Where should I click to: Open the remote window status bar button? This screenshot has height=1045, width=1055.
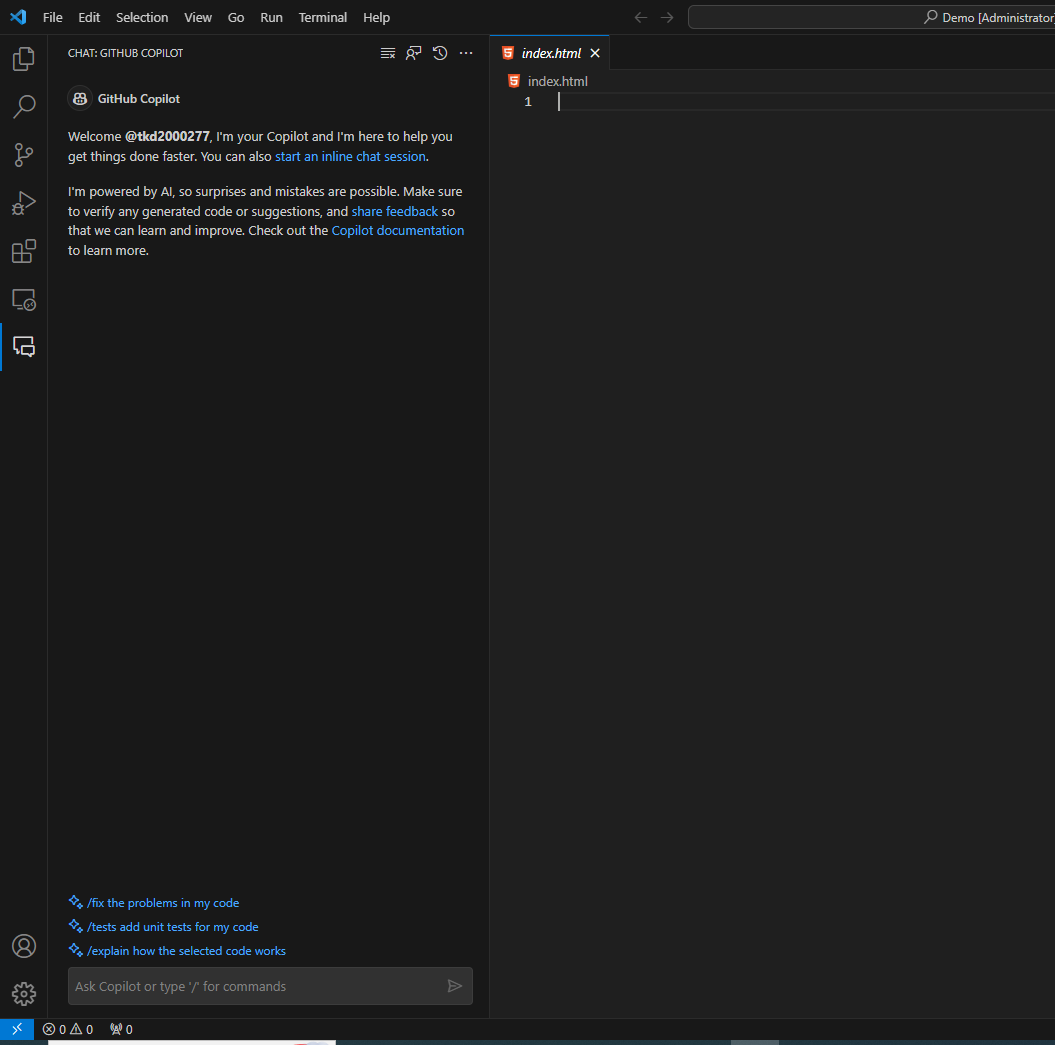pyautogui.click(x=17, y=1029)
